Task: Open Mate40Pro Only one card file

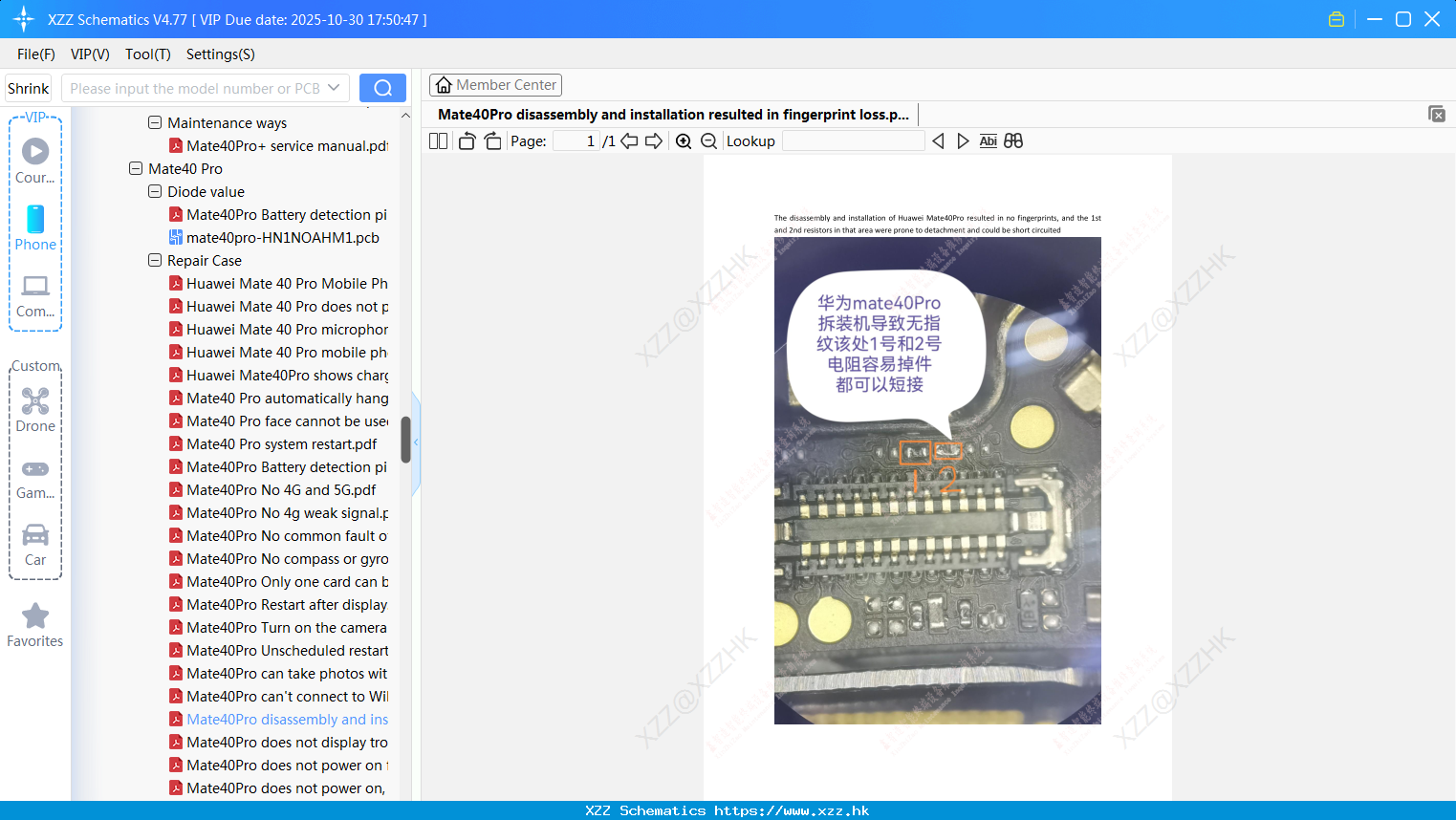Action: 278,581
